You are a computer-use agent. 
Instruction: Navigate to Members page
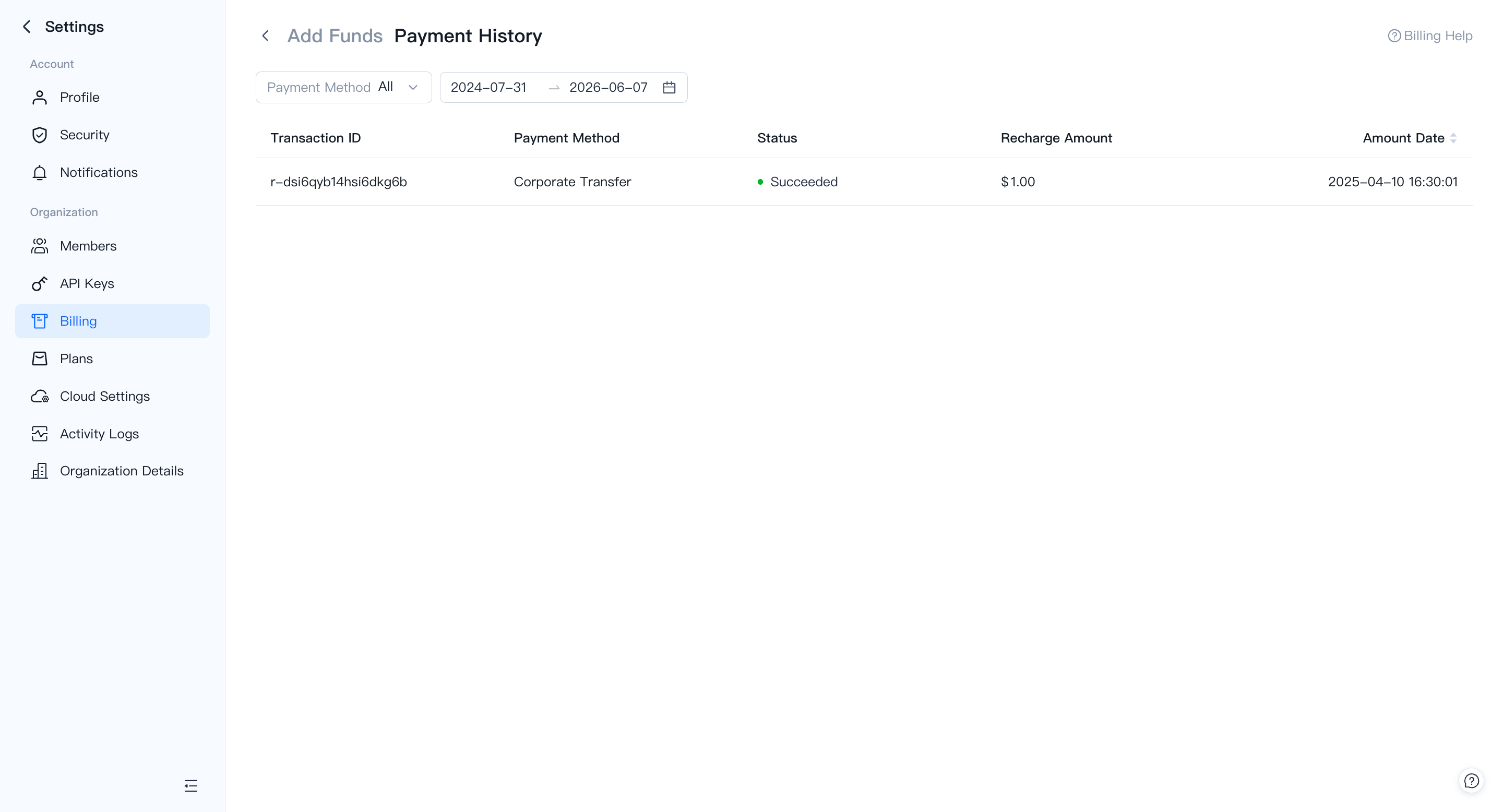[x=112, y=246]
